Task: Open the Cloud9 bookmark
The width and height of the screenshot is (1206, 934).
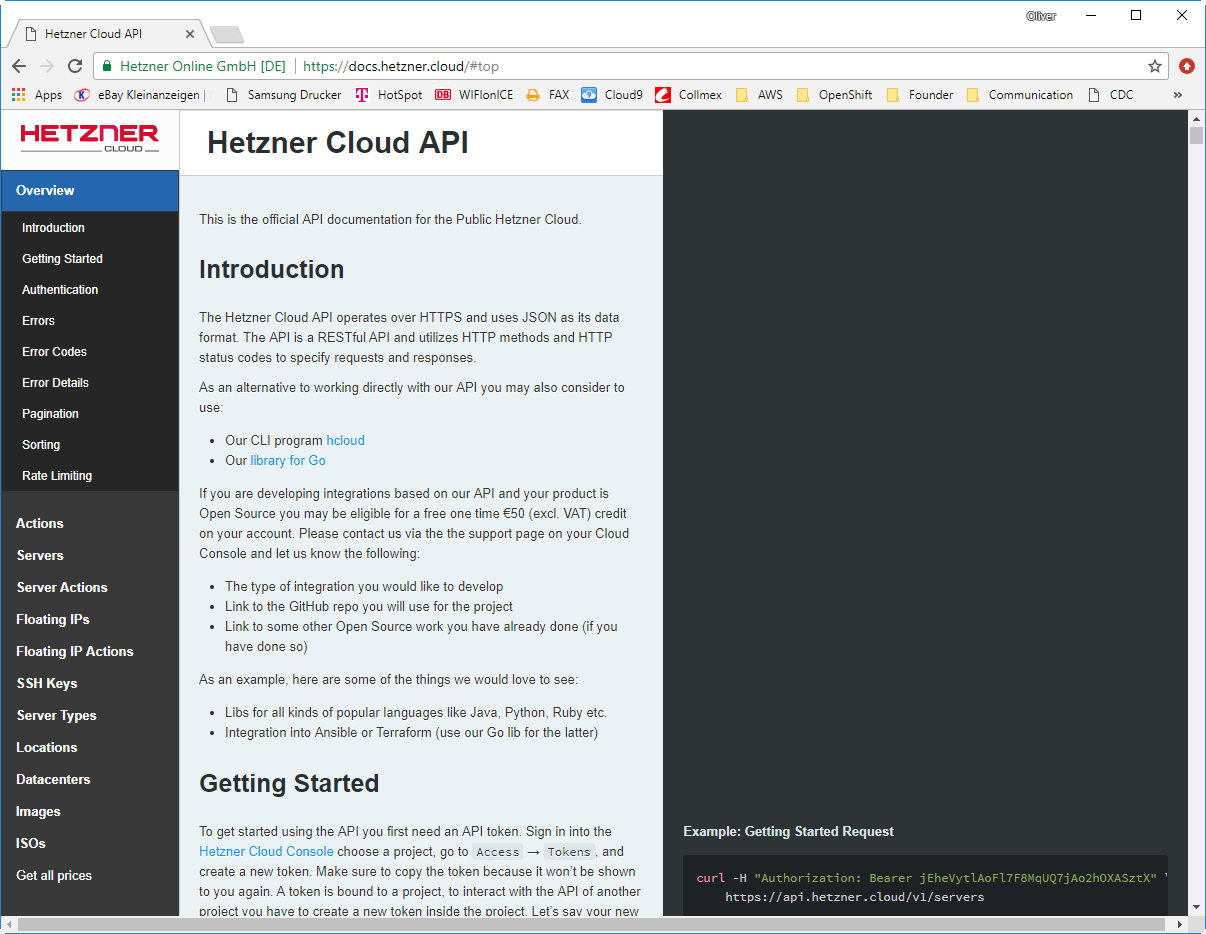Action: coord(612,95)
